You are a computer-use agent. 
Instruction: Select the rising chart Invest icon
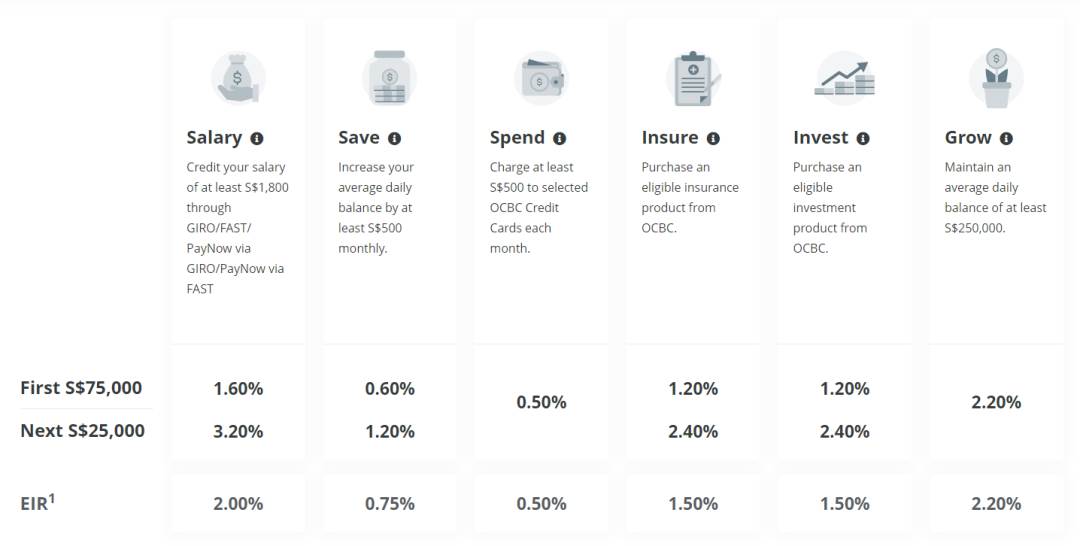pos(844,78)
